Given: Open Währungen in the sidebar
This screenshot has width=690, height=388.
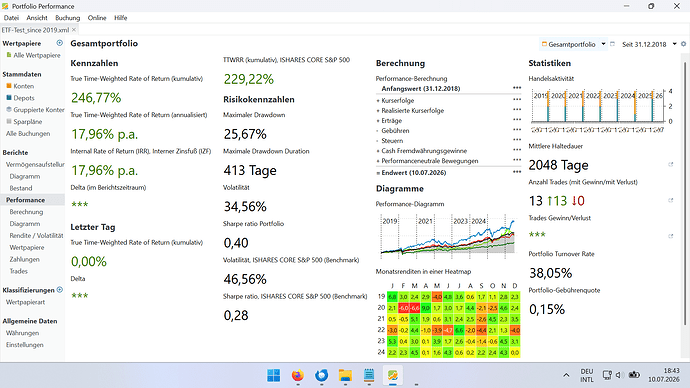Looking at the screenshot, I should tap(22, 333).
